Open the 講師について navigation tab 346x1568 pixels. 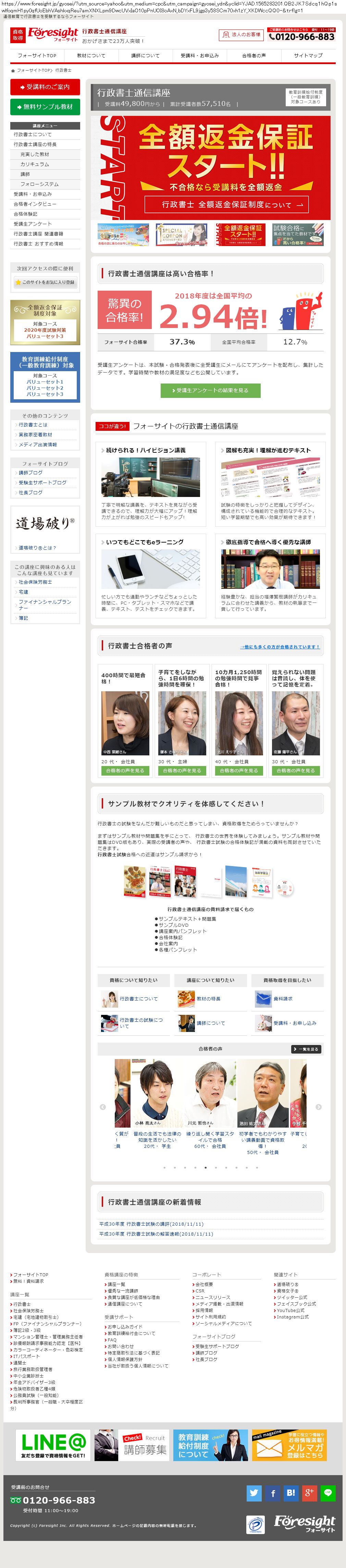tap(145, 56)
